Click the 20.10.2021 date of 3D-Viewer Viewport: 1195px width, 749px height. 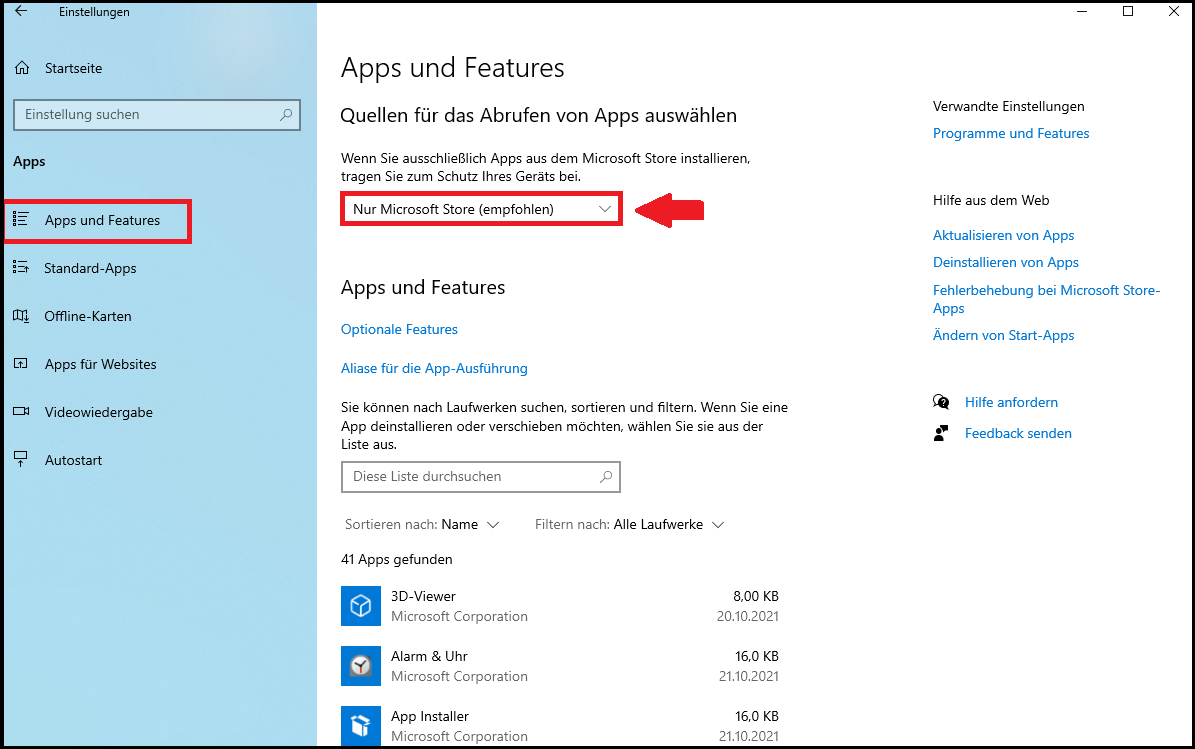[x=748, y=616]
